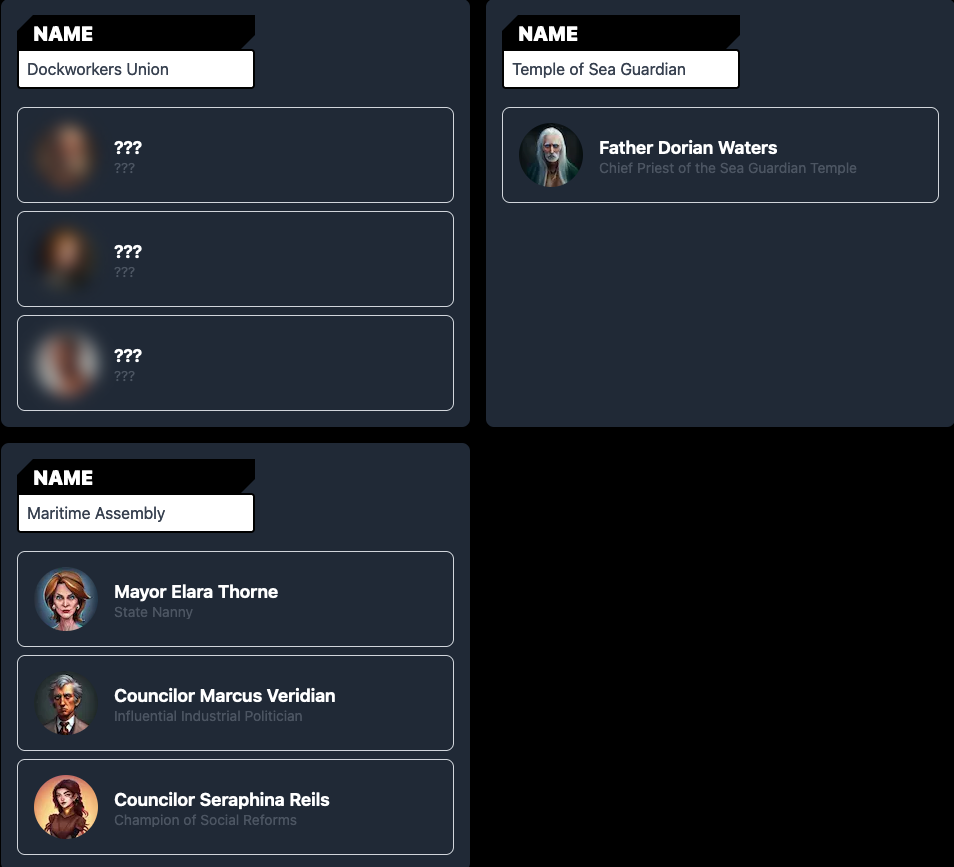The height and width of the screenshot is (867, 954).
Task: Focus the Temple of Sea Guardian name field
Action: (x=621, y=69)
